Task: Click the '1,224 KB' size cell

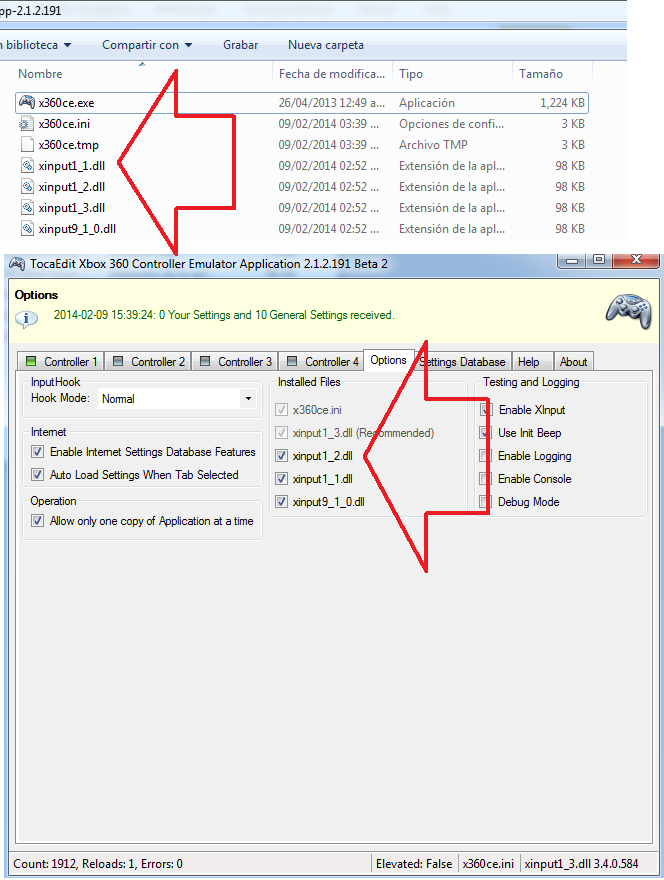Action: tap(562, 103)
